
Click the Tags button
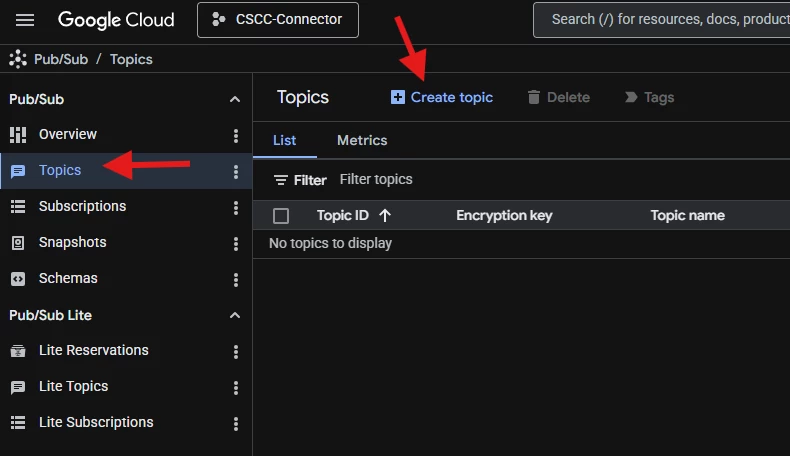tap(649, 97)
